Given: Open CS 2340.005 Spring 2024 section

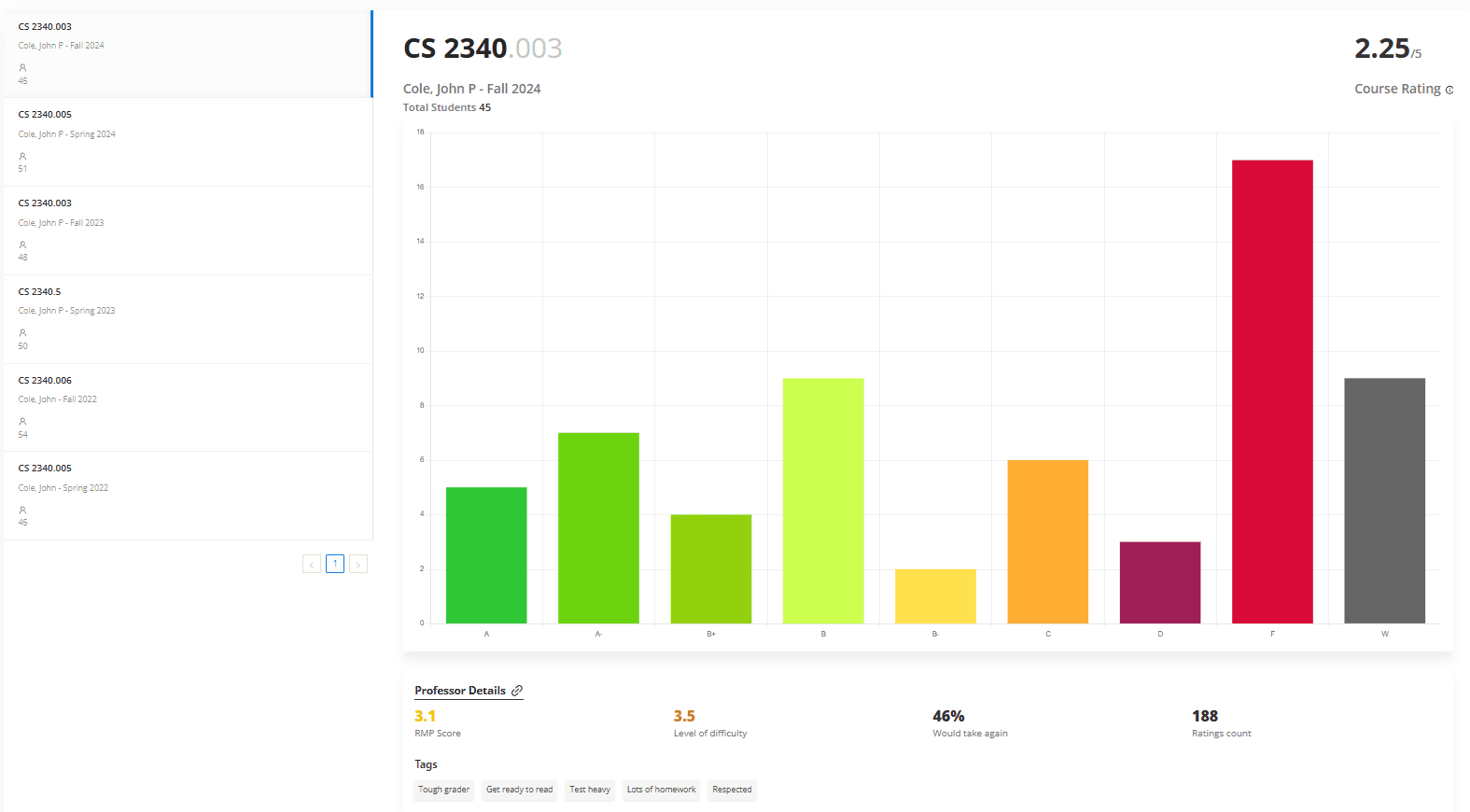Looking at the screenshot, I should click(188, 142).
